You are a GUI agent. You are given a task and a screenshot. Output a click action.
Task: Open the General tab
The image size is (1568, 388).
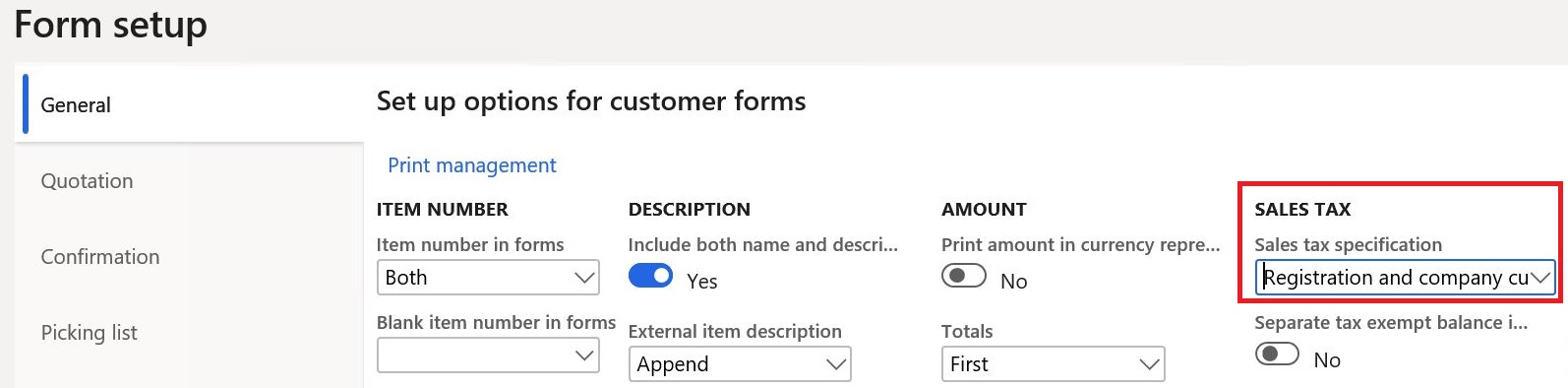point(192,104)
